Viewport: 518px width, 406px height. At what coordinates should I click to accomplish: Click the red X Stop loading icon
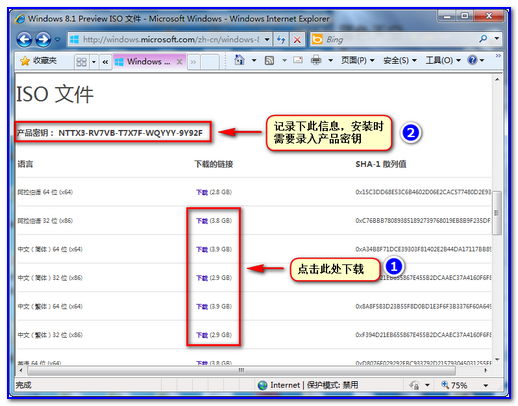[x=297, y=40]
